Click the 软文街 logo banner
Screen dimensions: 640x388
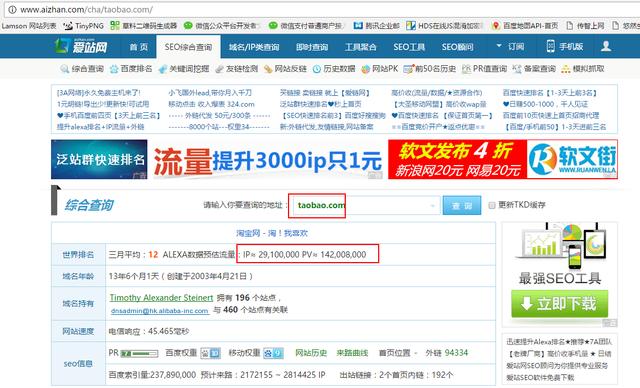tap(572, 159)
